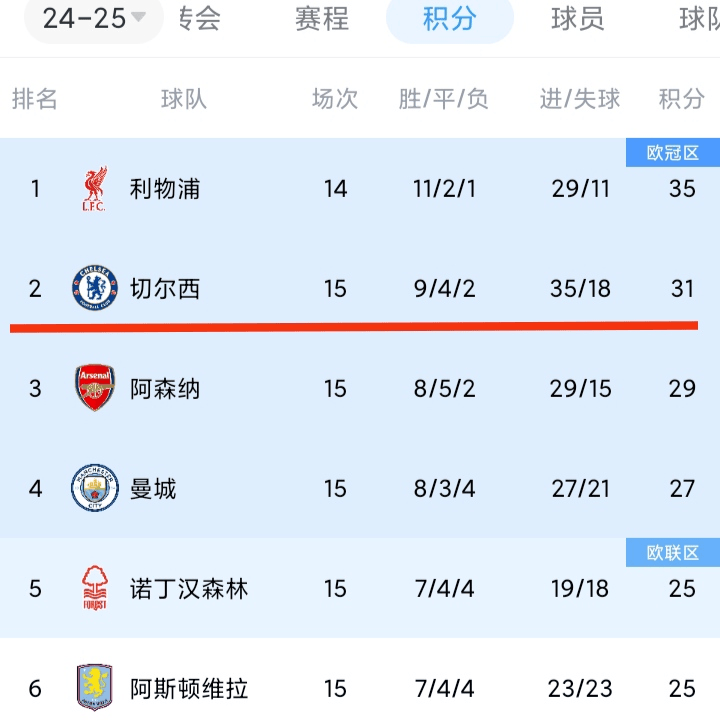Click the Chelsea club crest icon
Viewport: 720px width, 724px height.
pos(95,289)
